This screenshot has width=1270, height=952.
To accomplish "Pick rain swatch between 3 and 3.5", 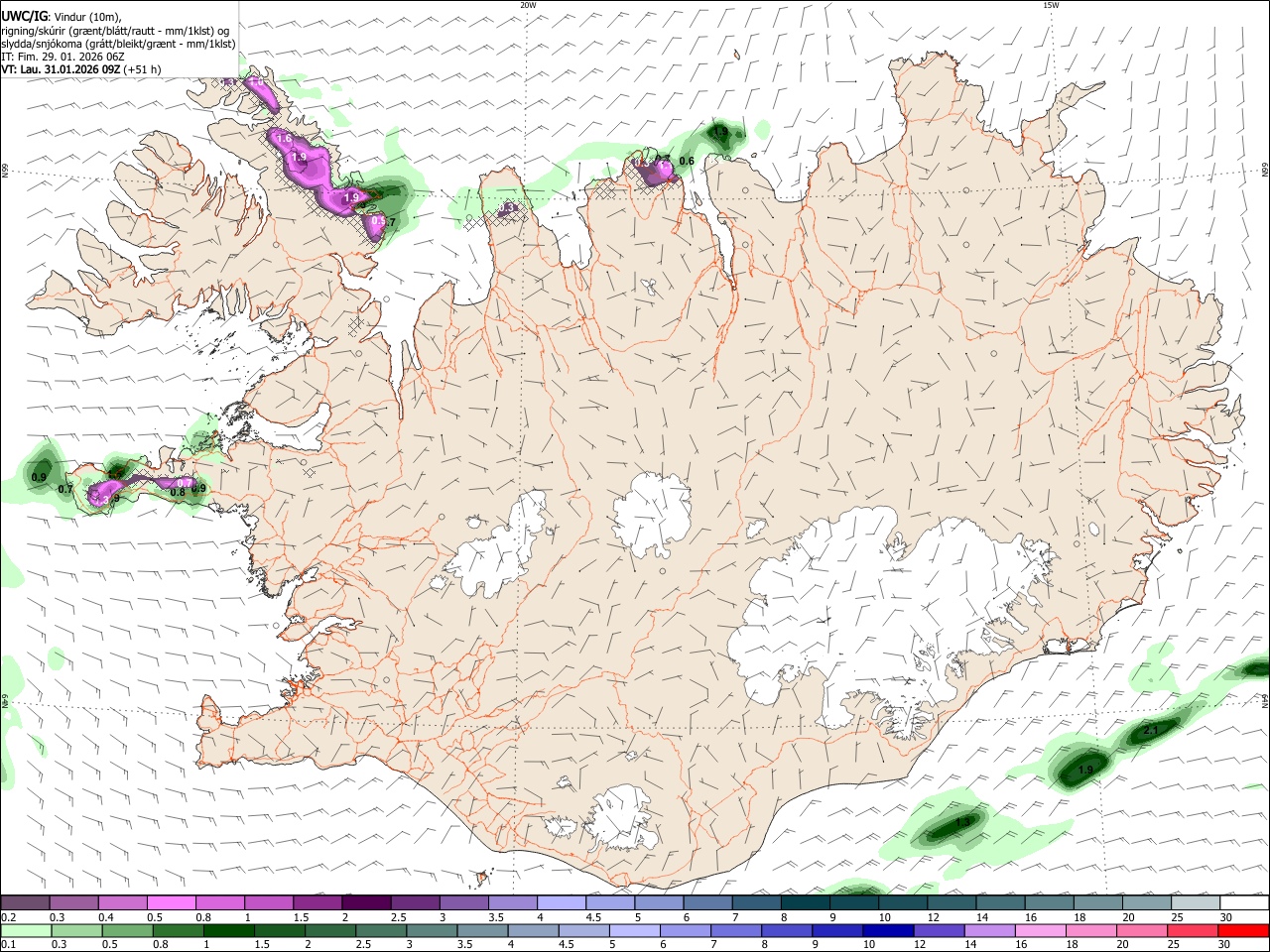I will pyautogui.click(x=432, y=930).
